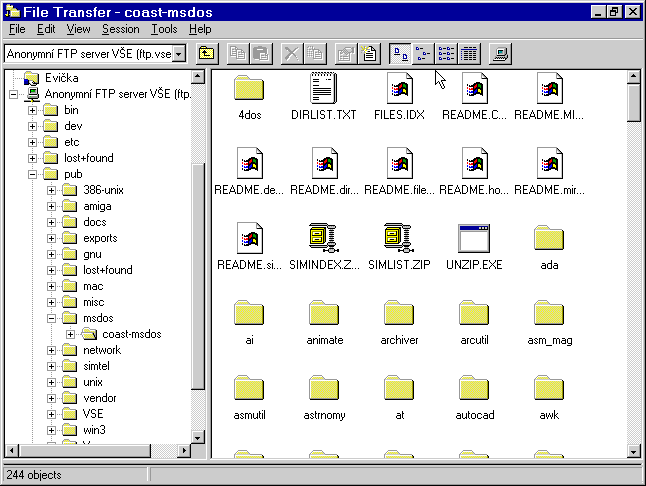Expand the simtel folder node
The image size is (646, 486).
[51, 366]
